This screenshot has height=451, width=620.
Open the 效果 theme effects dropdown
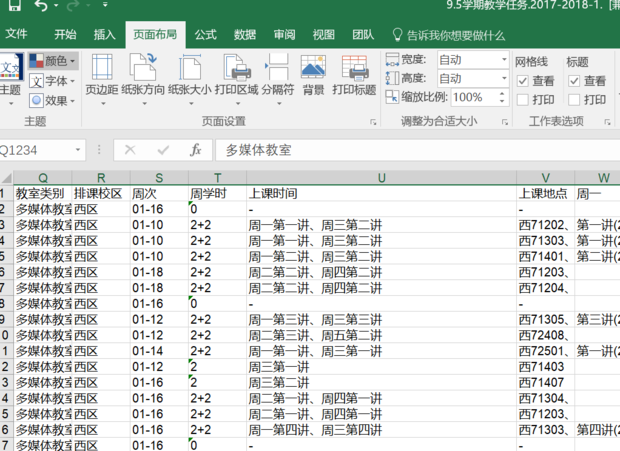[x=53, y=101]
